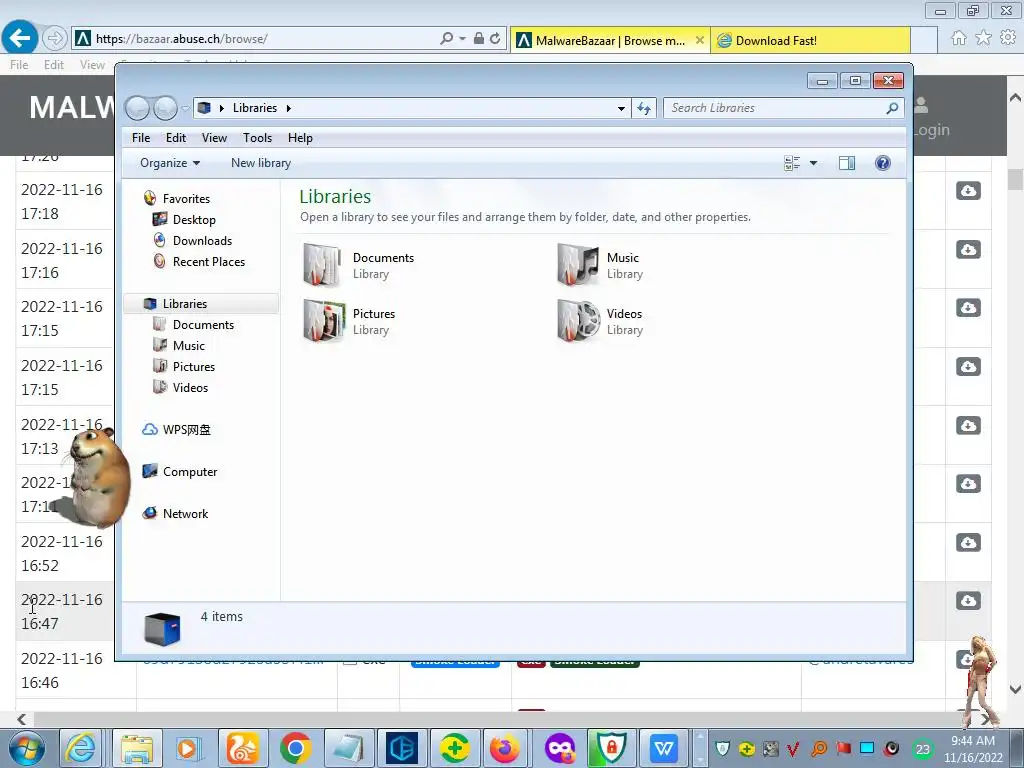Expand breadcrumb arrow before Libraries
Image resolution: width=1024 pixels, height=768 pixels.
221,108
